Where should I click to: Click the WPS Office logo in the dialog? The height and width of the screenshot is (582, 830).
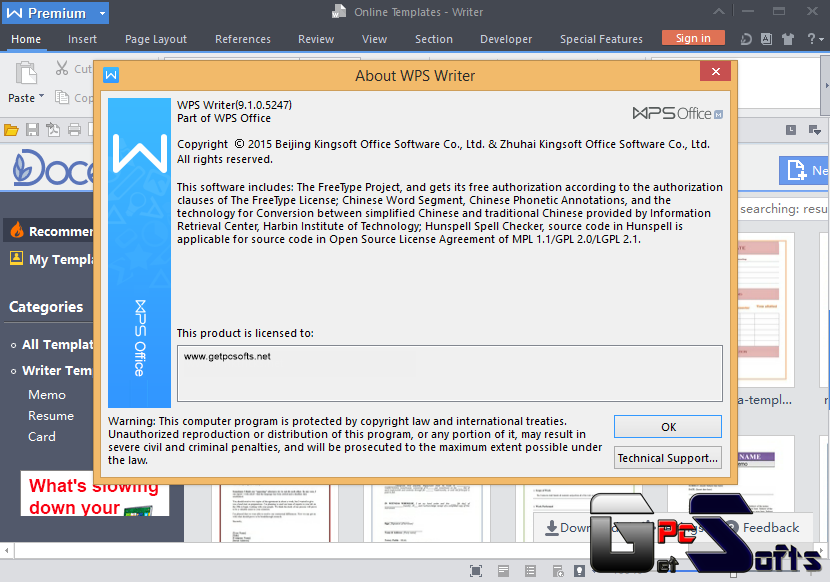point(678,113)
